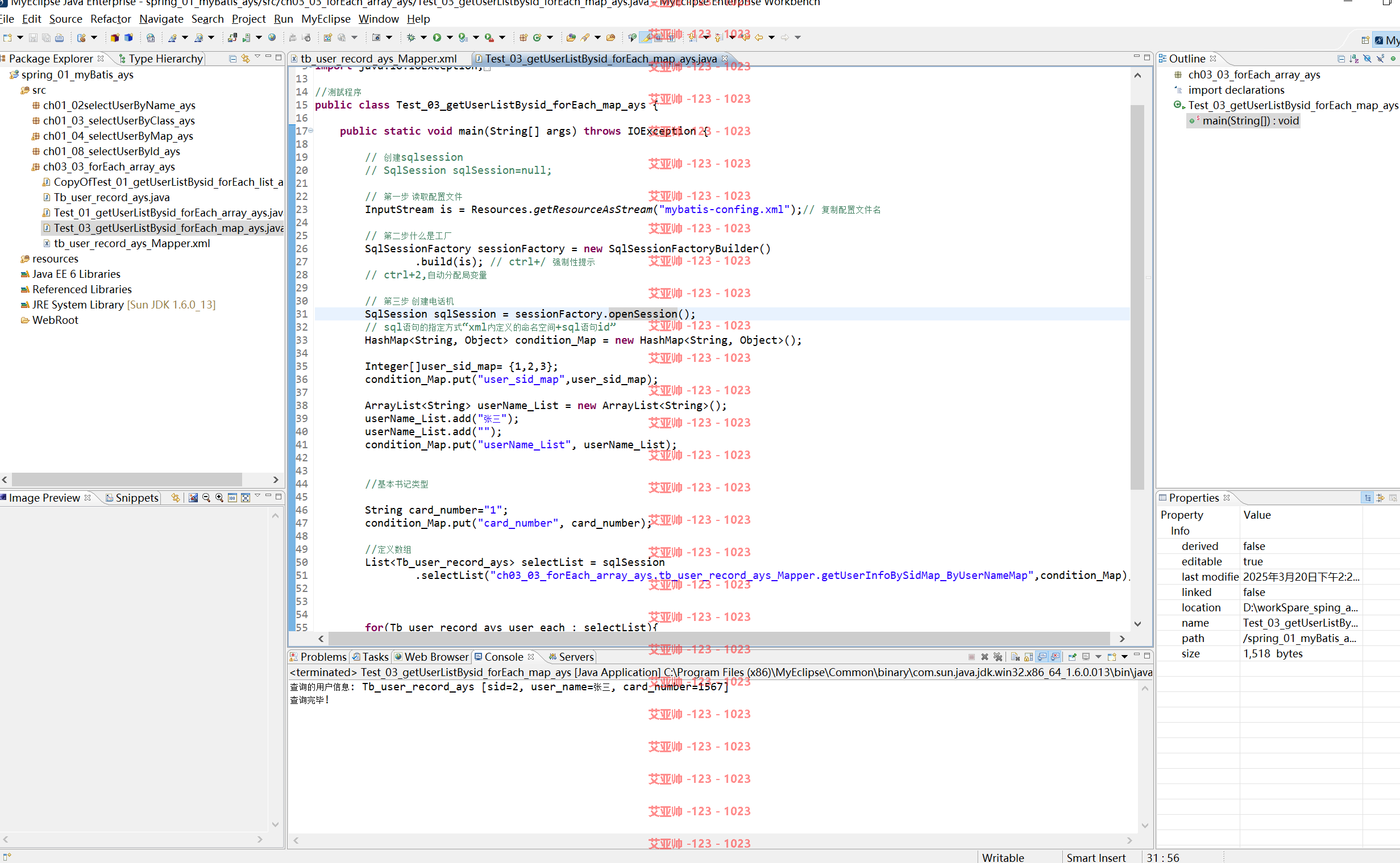Click the editor vertical scrollbar thumb
This screenshot has height=863, width=1400.
pos(1137,297)
